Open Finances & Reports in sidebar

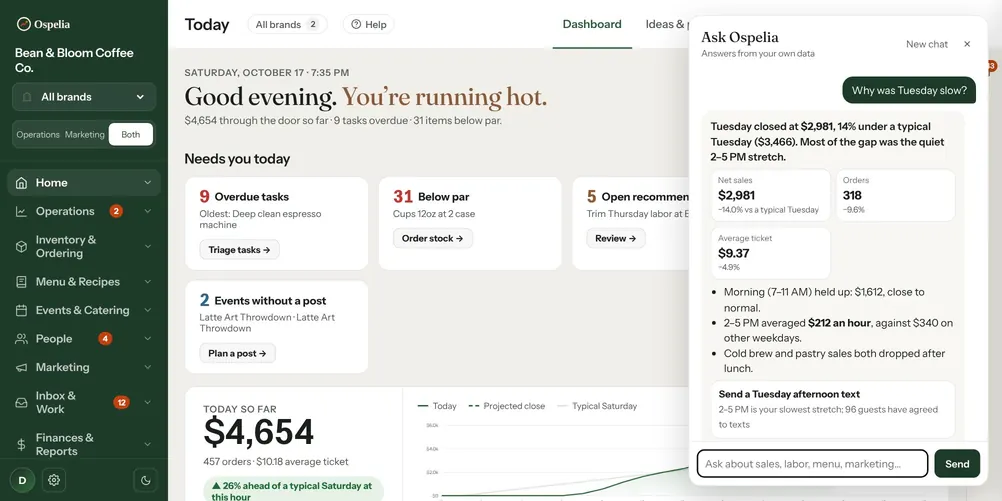coord(84,444)
